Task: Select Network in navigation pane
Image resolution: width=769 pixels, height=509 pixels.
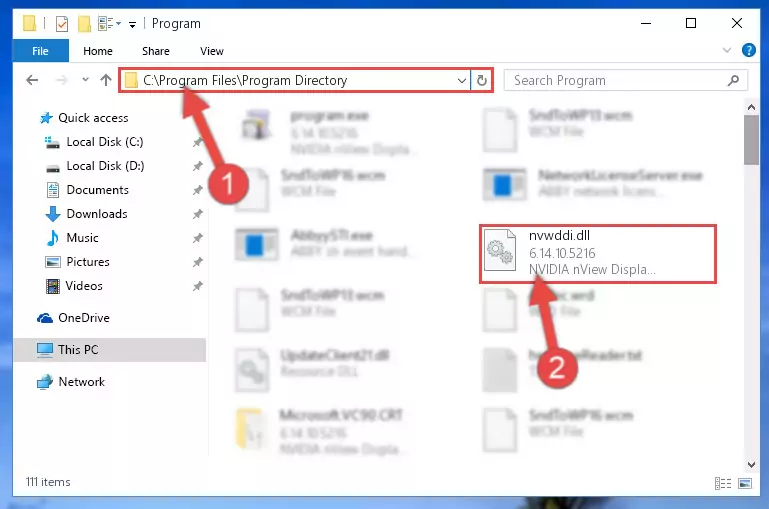Action: [x=71, y=382]
